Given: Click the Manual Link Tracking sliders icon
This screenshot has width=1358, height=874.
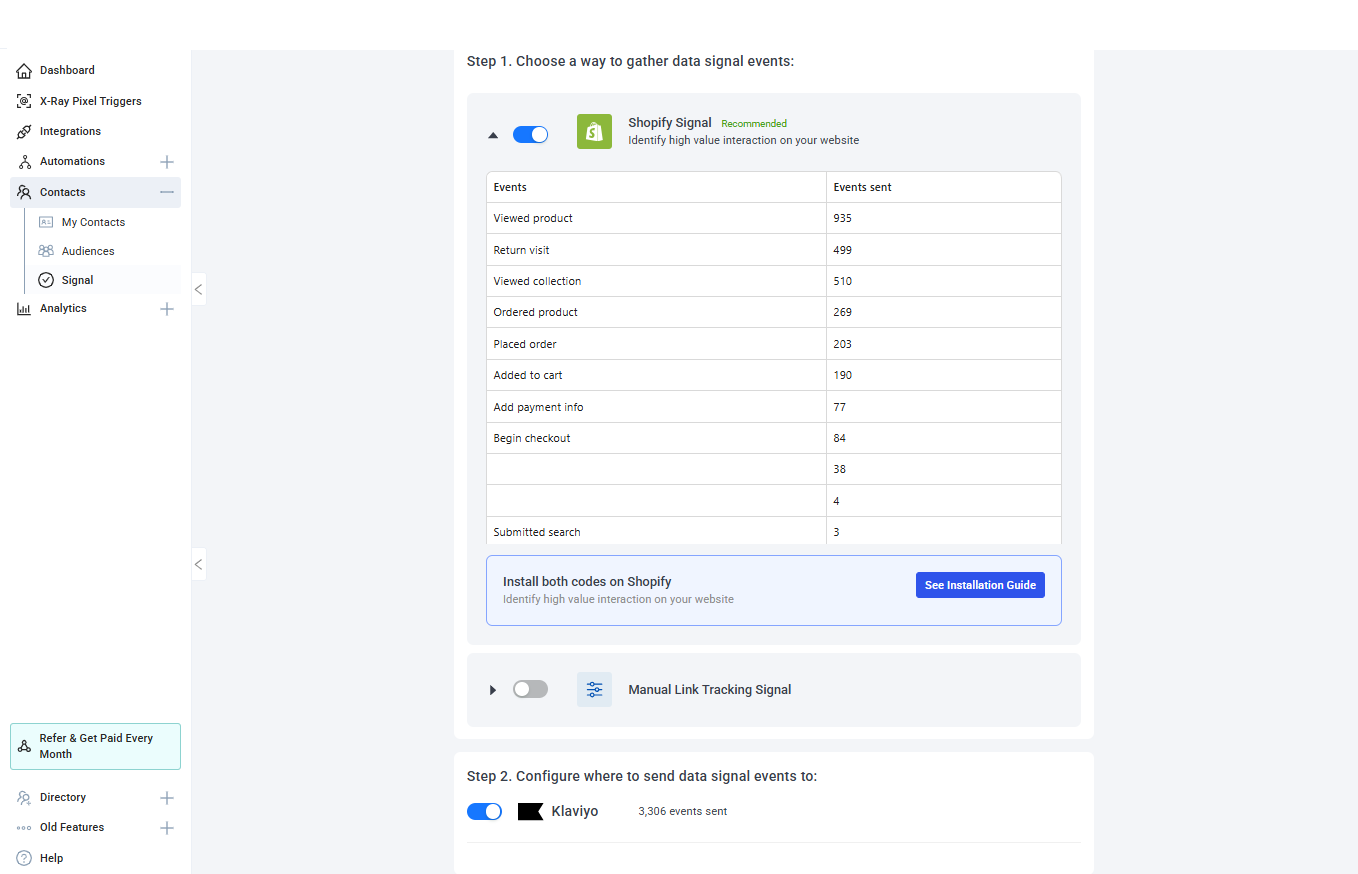Looking at the screenshot, I should (x=594, y=689).
